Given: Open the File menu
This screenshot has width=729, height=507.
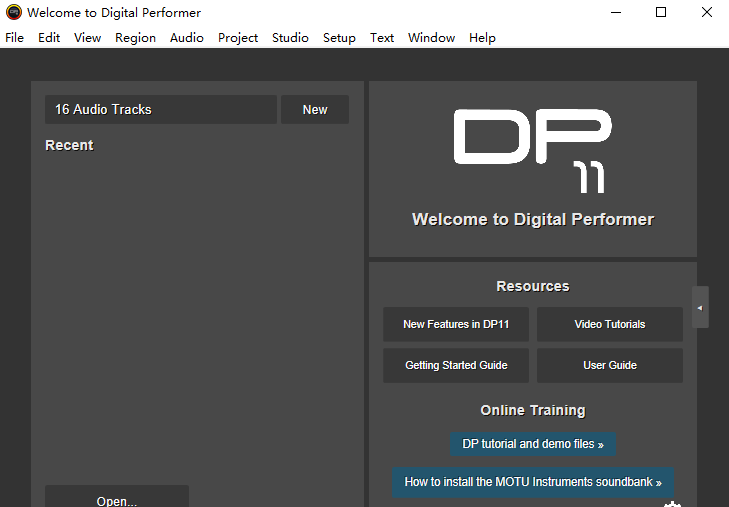Looking at the screenshot, I should pyautogui.click(x=14, y=38).
